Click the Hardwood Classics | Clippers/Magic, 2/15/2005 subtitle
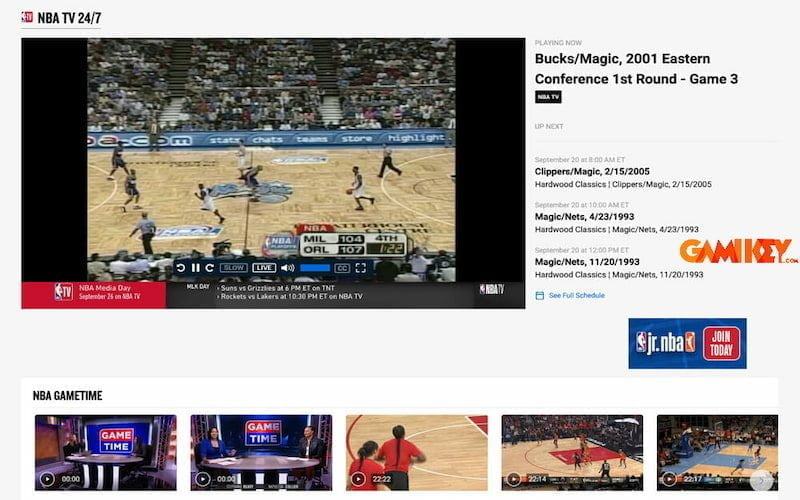Viewport: 800px width, 500px height. (x=623, y=184)
